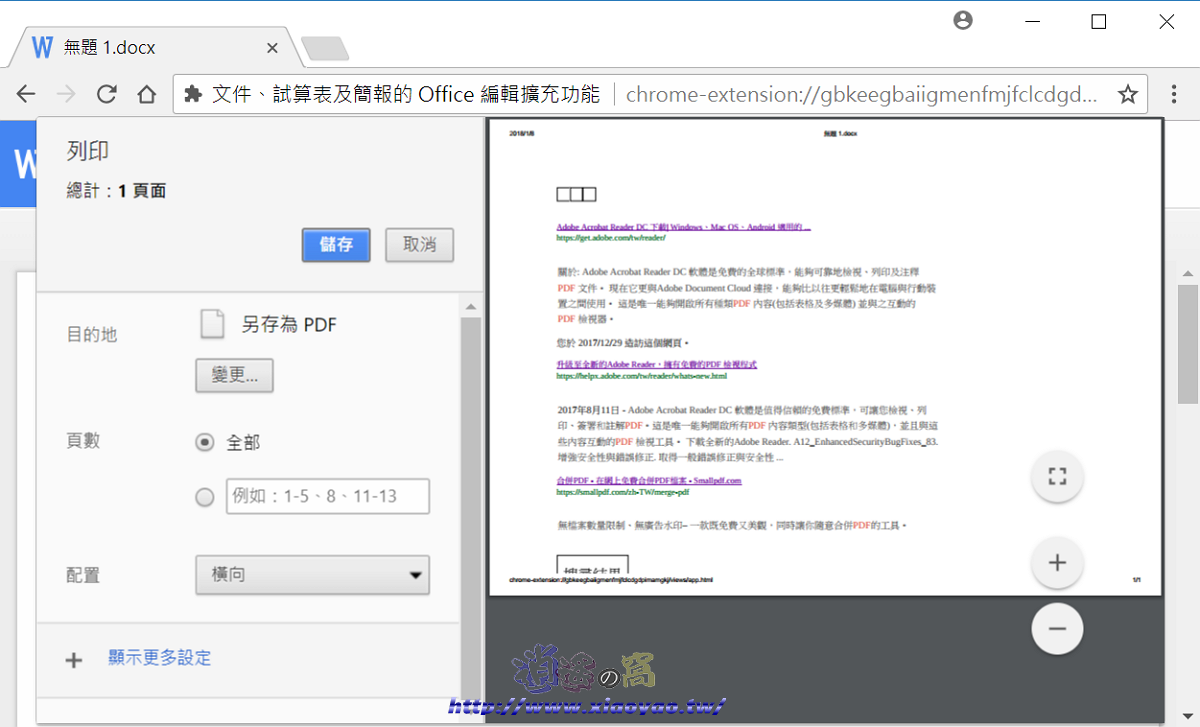This screenshot has height=727, width=1200.
Task: Zoom out the print preview
Action: point(1057,629)
